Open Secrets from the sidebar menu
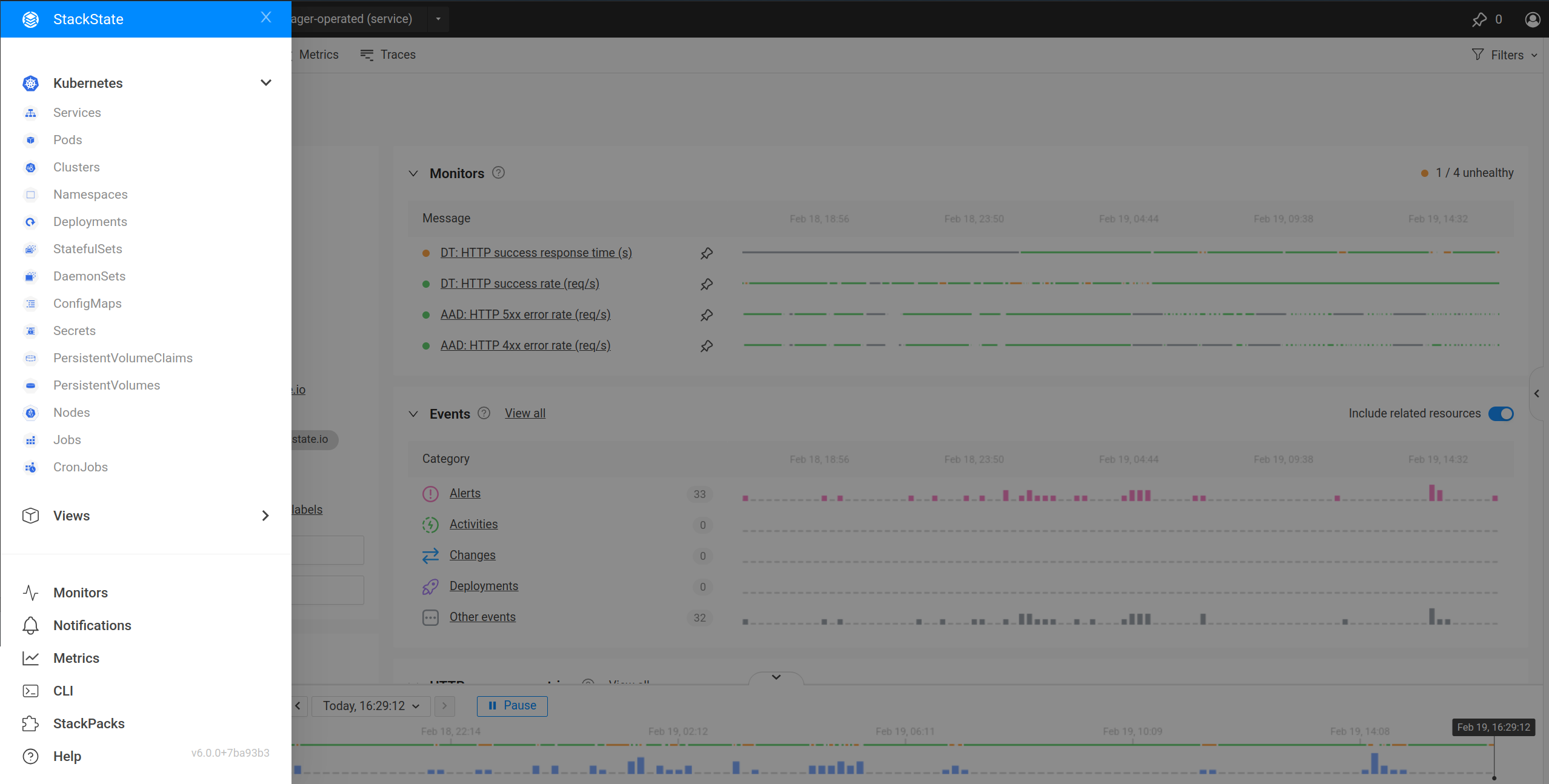 (74, 331)
